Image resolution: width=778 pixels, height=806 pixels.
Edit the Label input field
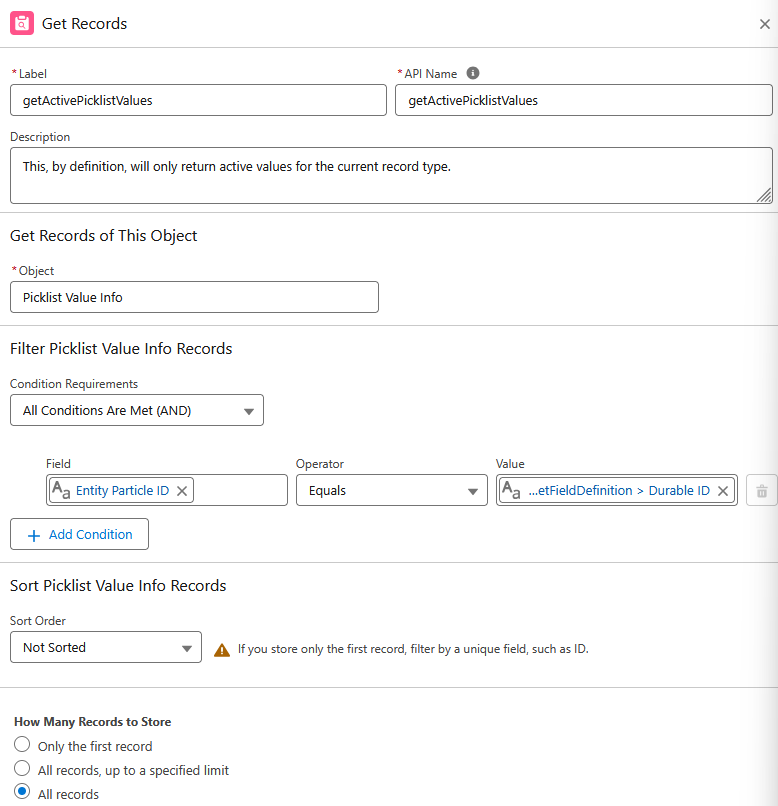198,100
